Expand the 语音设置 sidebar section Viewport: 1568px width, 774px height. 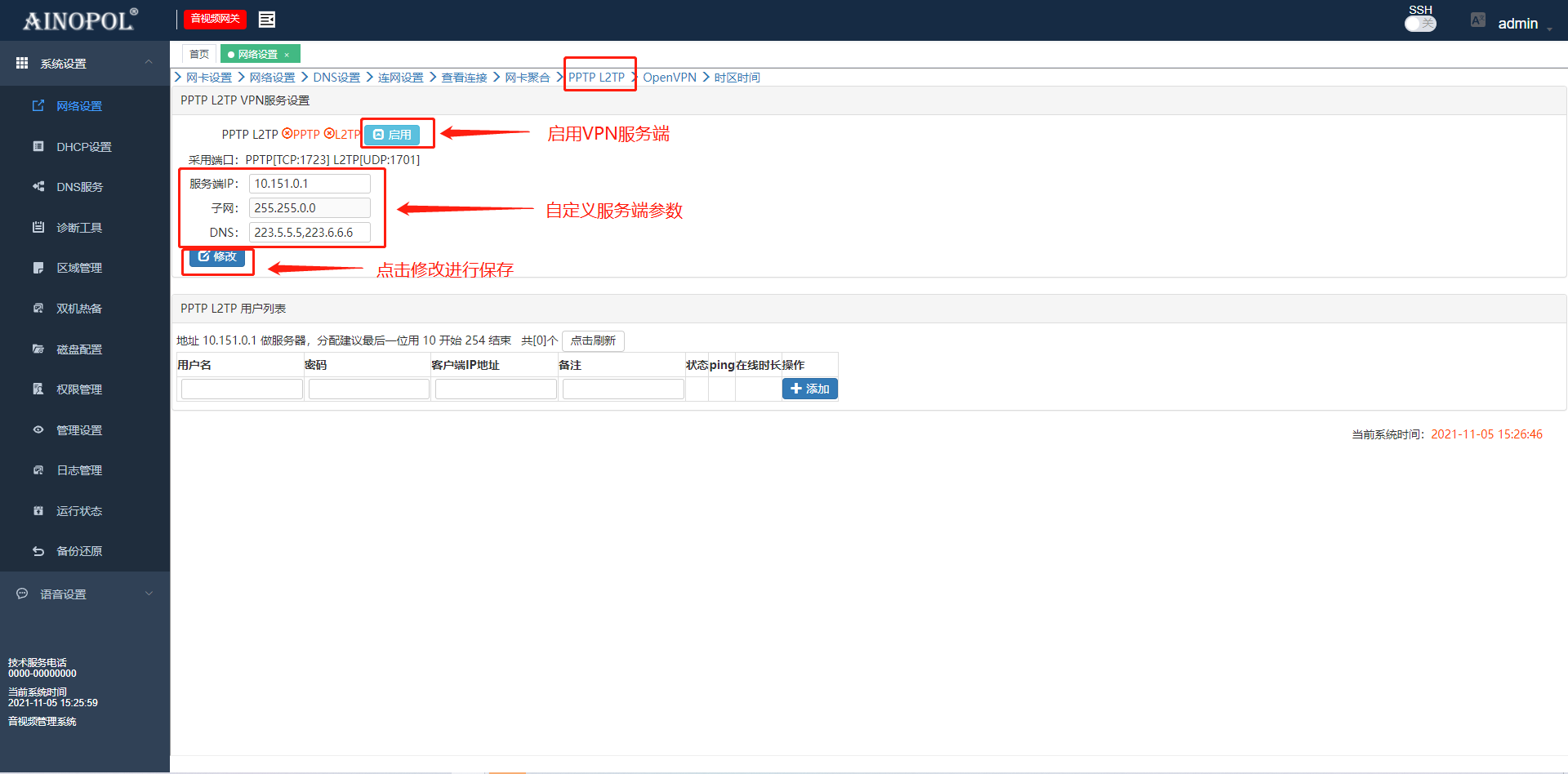tap(149, 594)
